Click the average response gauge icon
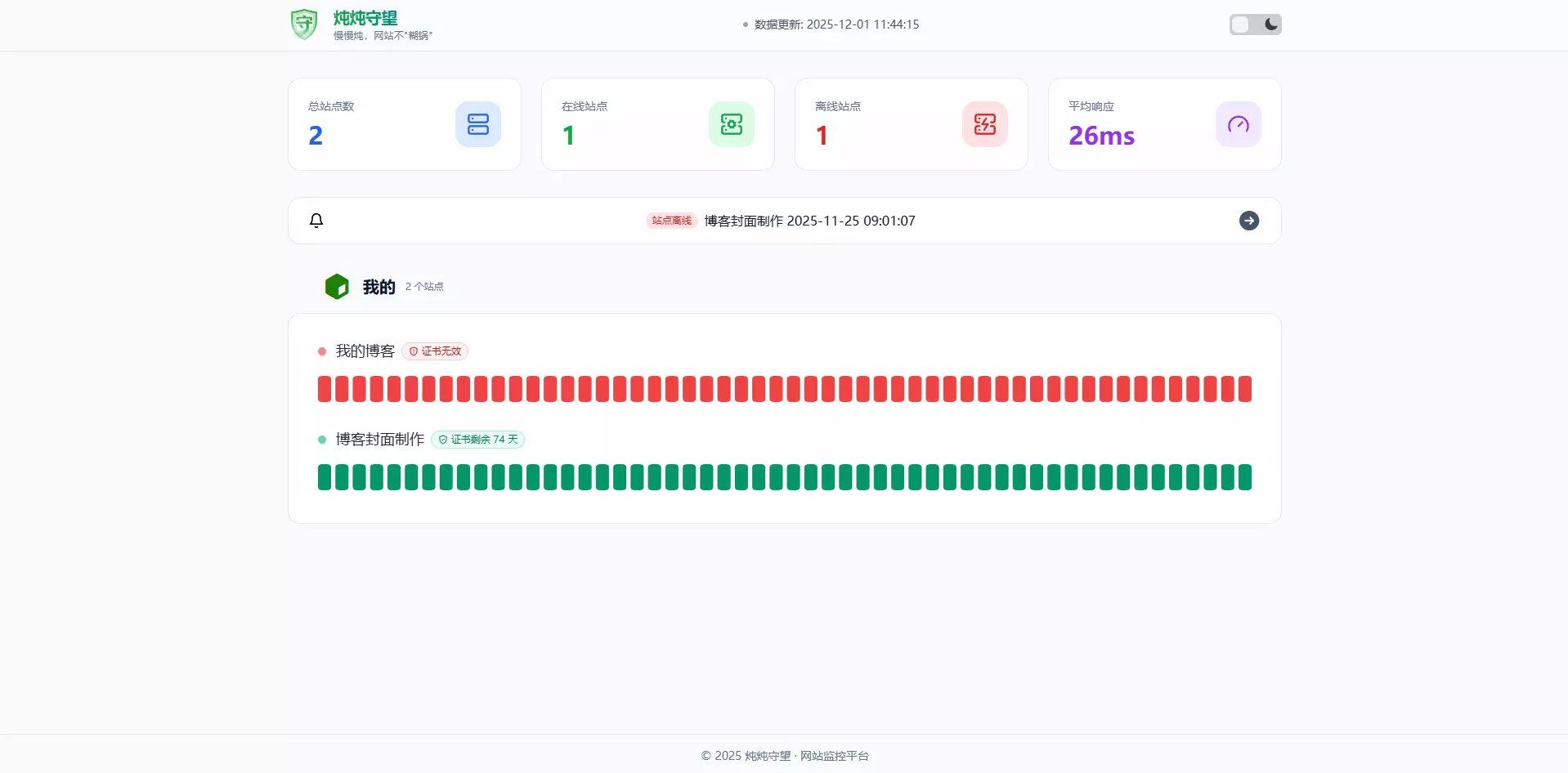The width and height of the screenshot is (1568, 773). (x=1238, y=124)
